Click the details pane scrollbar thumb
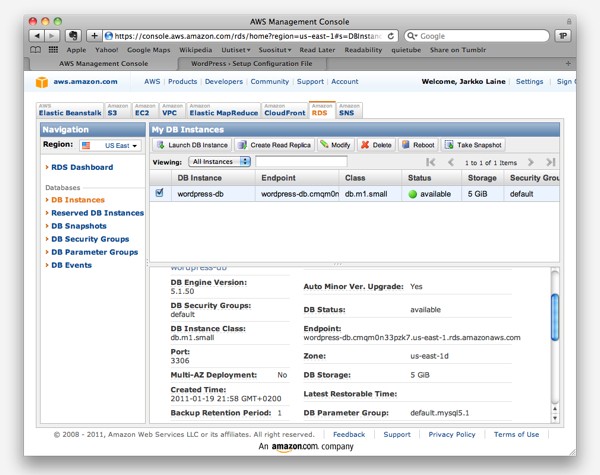The image size is (600, 475). [555, 317]
